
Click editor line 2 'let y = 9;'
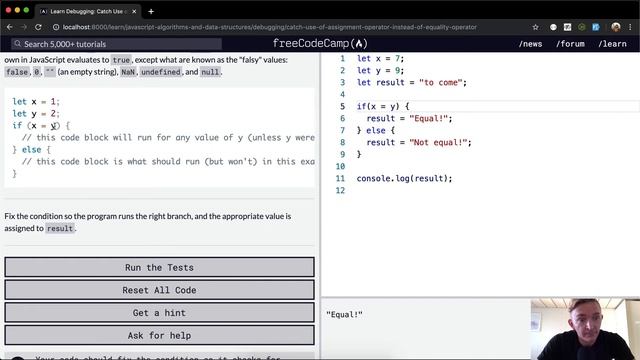[x=380, y=70]
